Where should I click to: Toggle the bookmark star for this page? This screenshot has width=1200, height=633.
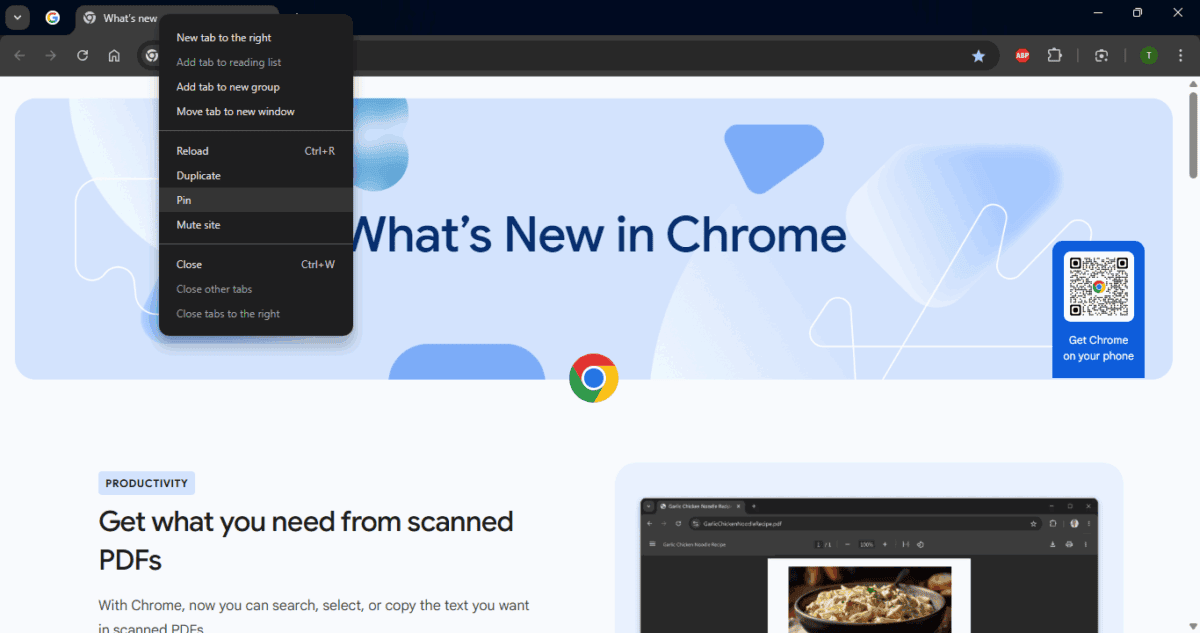(x=978, y=56)
